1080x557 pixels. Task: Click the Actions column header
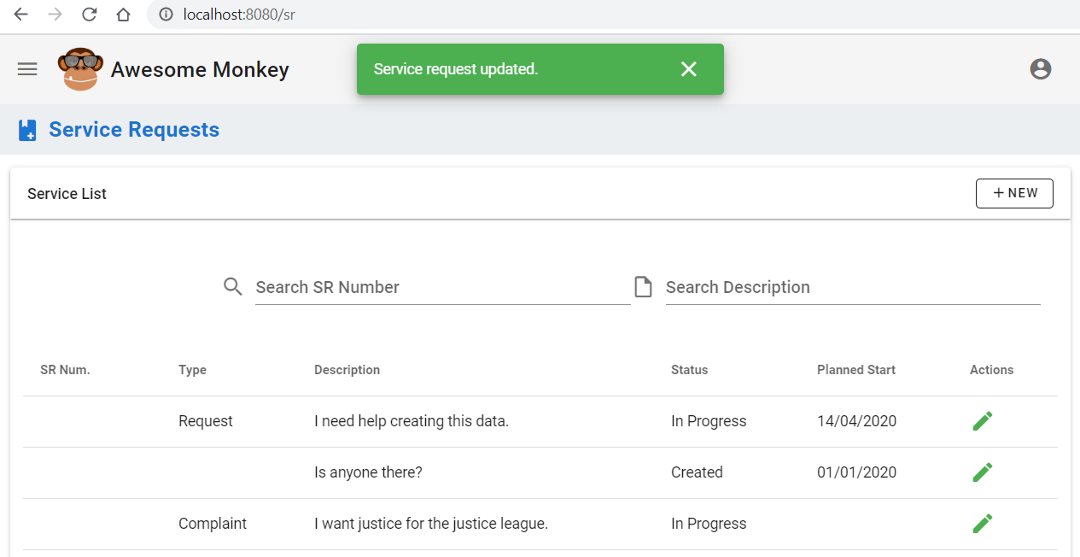991,370
